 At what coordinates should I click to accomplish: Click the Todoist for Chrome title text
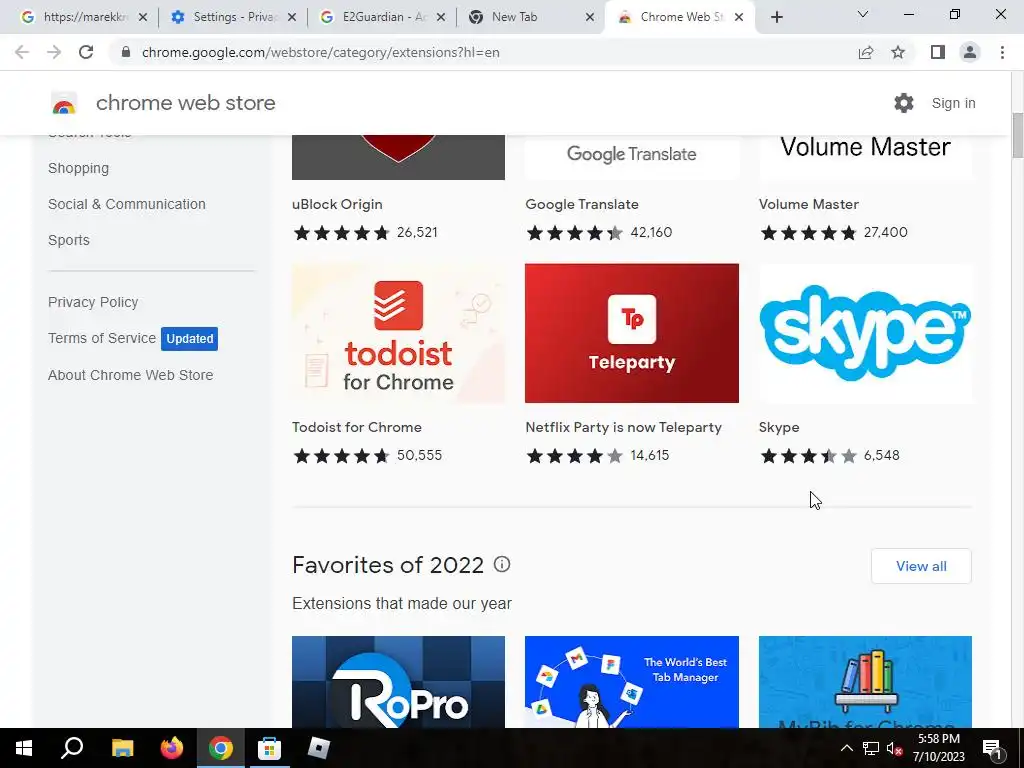(357, 427)
